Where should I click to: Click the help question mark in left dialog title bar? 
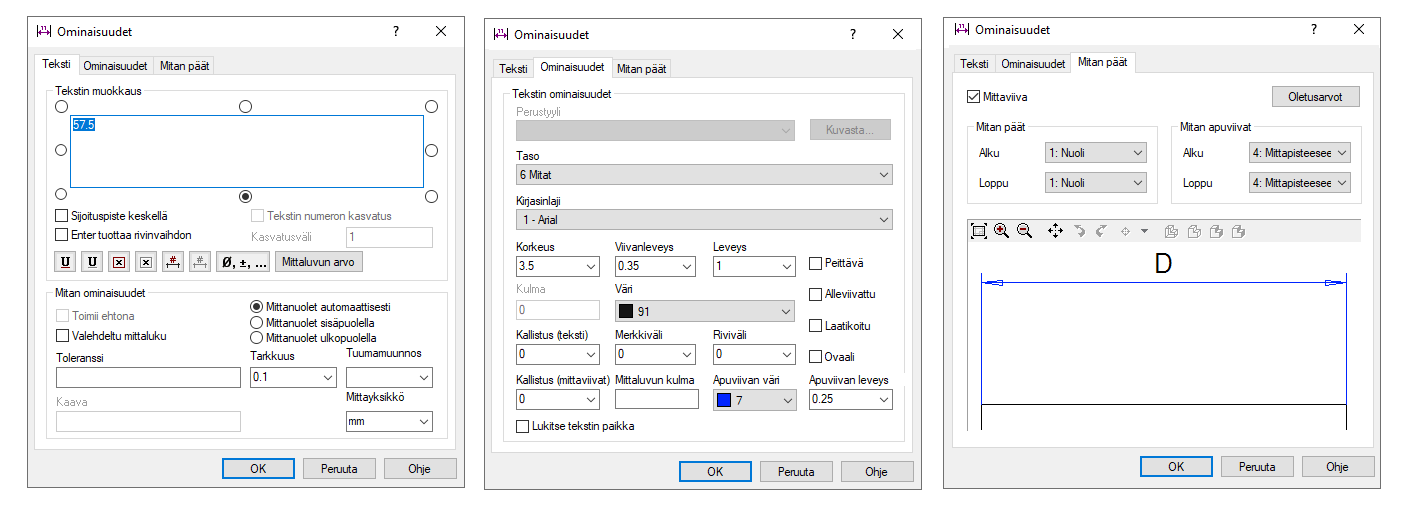pyautogui.click(x=396, y=31)
